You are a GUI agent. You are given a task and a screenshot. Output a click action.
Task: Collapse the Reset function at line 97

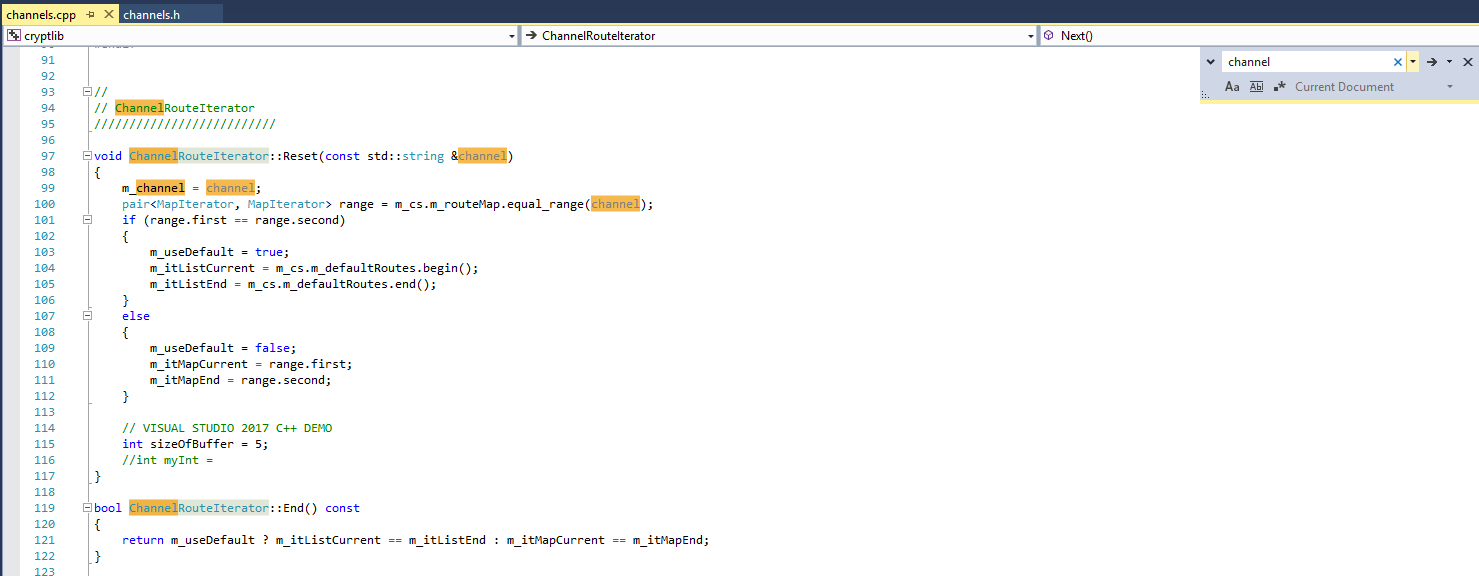[x=87, y=156]
